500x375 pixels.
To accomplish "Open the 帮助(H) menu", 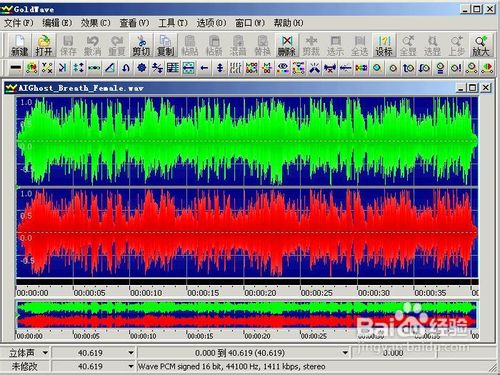I will tap(289, 23).
